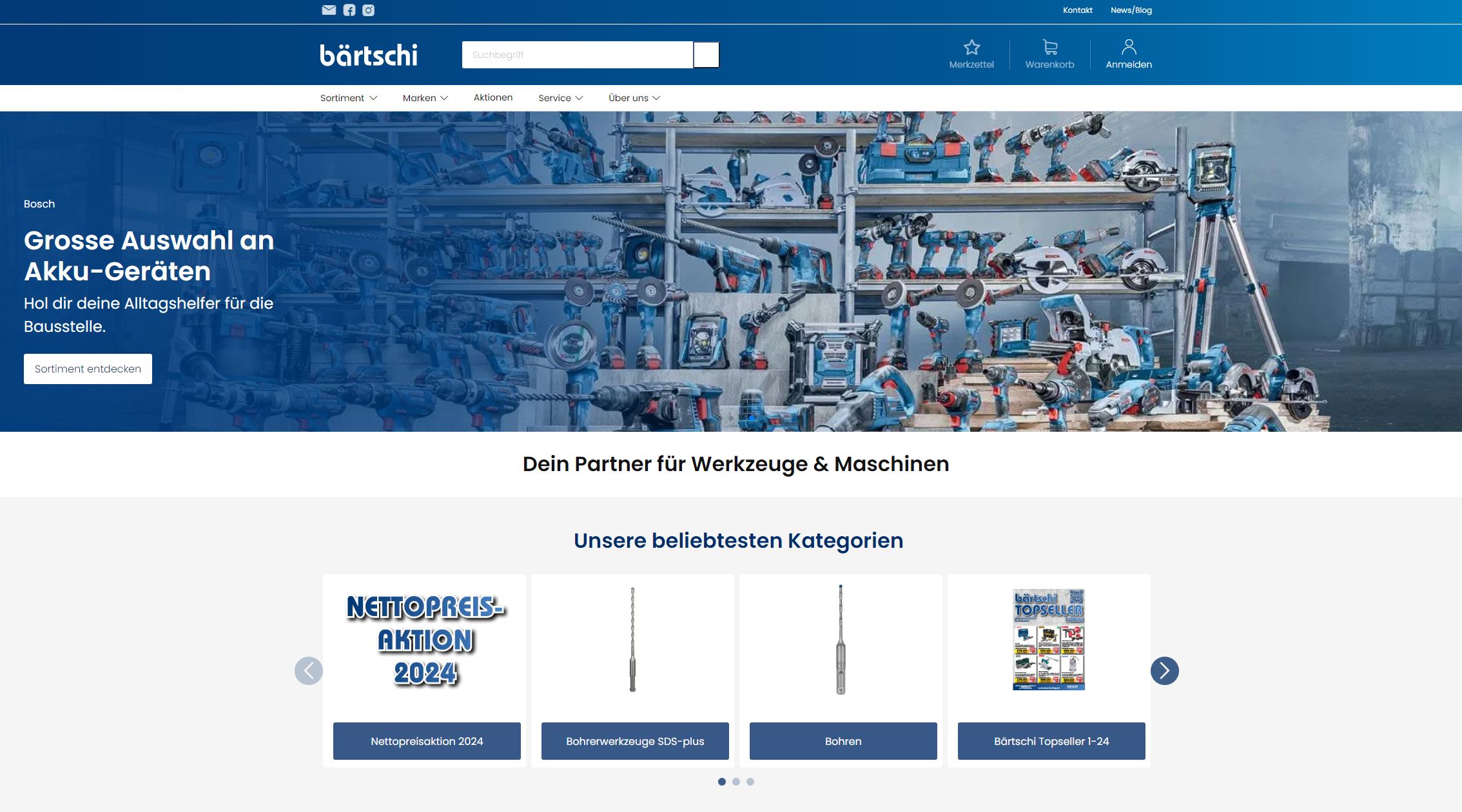The image size is (1462, 812).
Task: Click the Anmelden user icon
Action: pyautogui.click(x=1129, y=48)
